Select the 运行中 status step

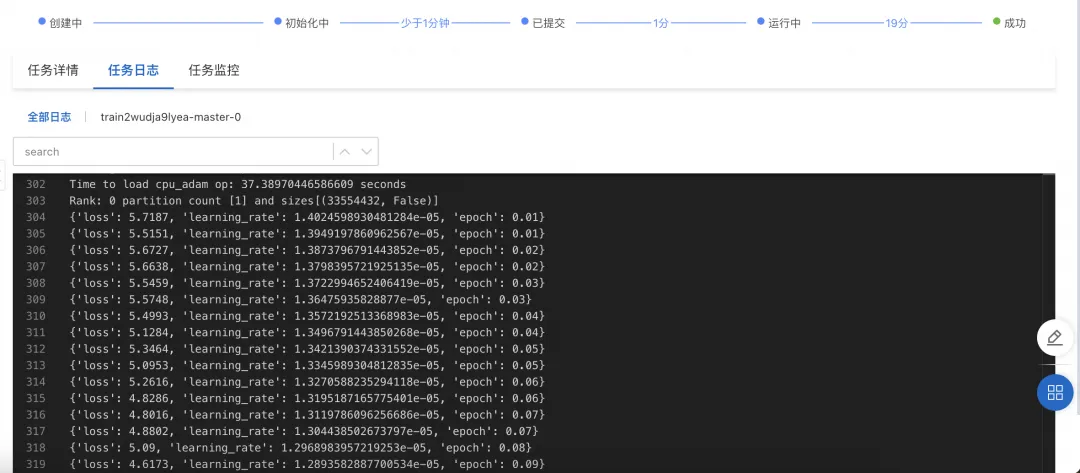(779, 23)
